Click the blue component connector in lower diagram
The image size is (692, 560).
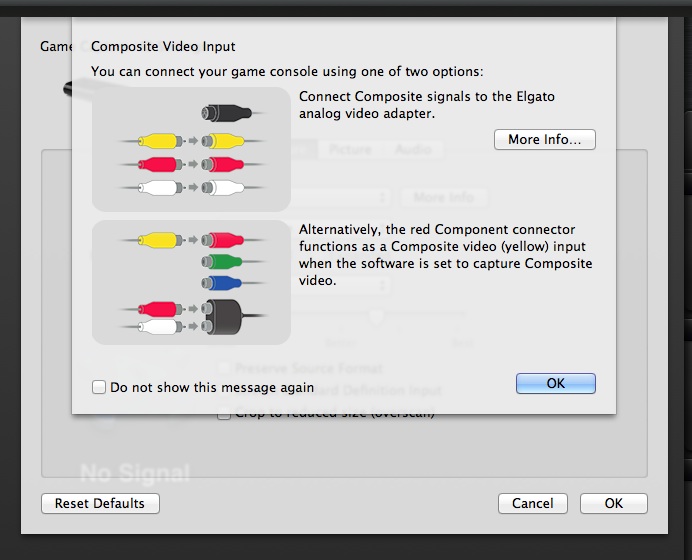pyautogui.click(x=221, y=284)
